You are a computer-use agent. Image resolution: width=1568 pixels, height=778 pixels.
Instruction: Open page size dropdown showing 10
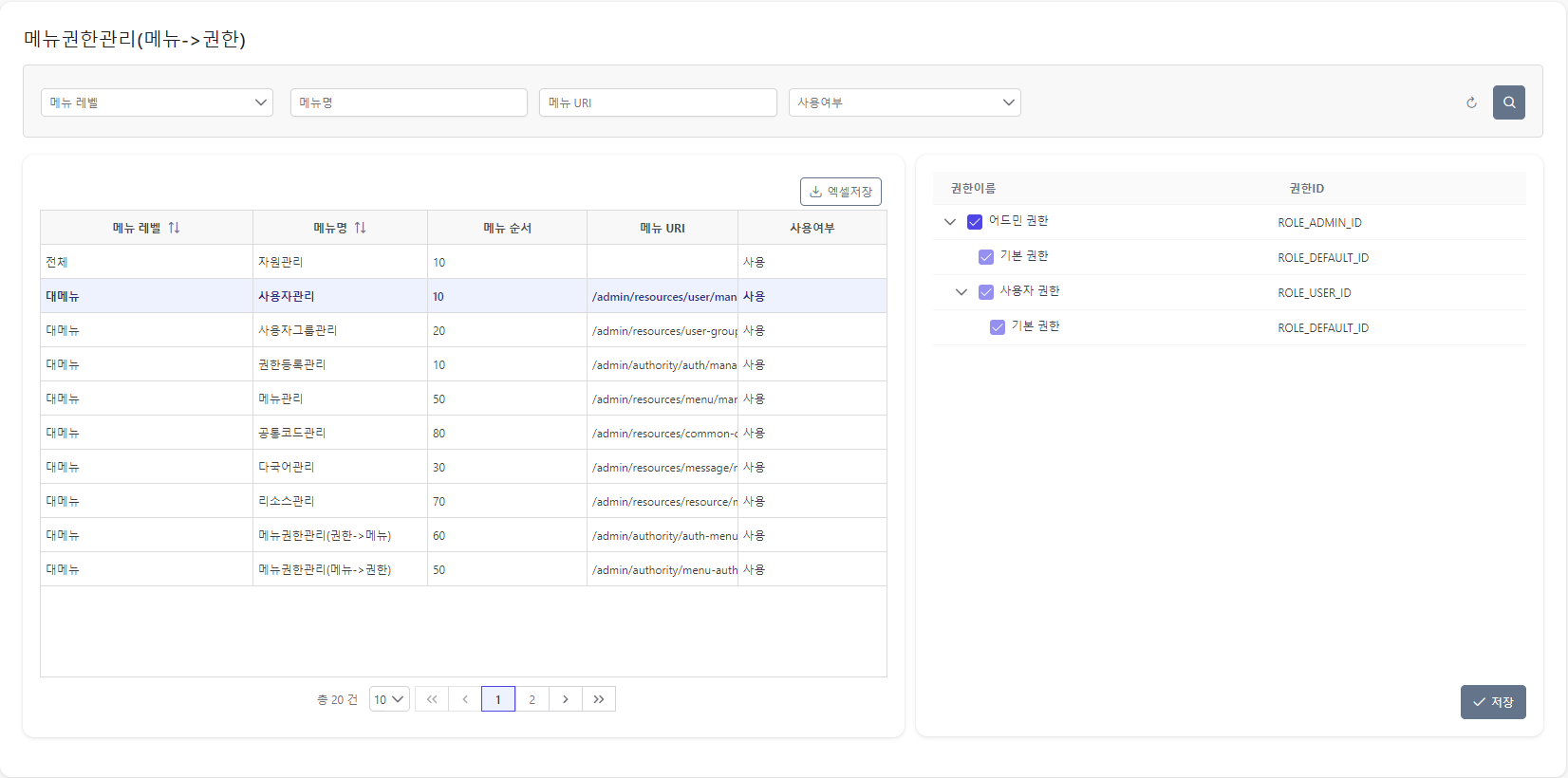click(389, 699)
